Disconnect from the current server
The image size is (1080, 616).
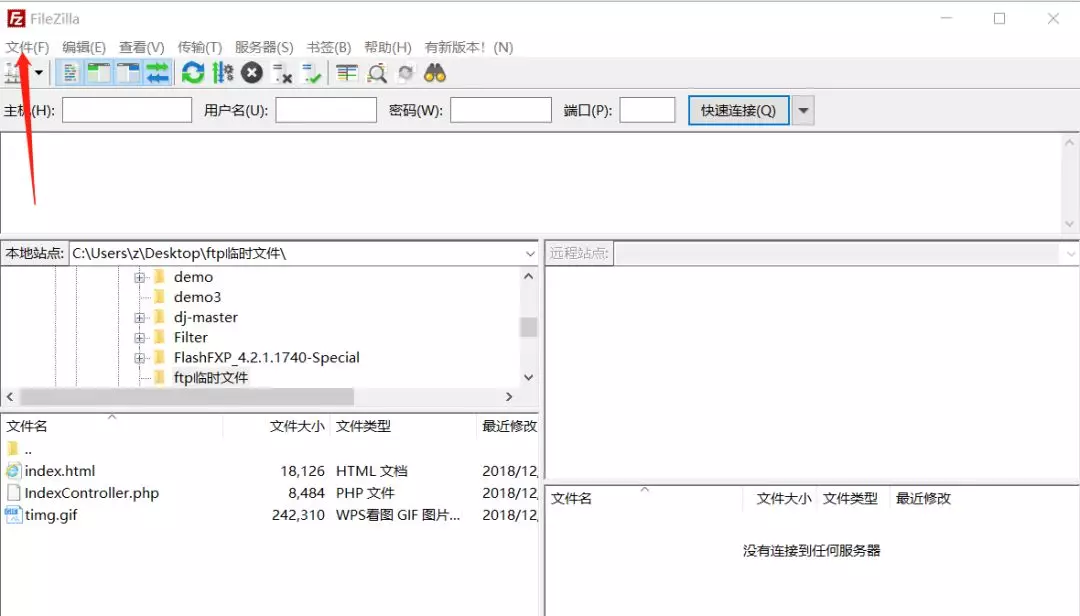(282, 73)
